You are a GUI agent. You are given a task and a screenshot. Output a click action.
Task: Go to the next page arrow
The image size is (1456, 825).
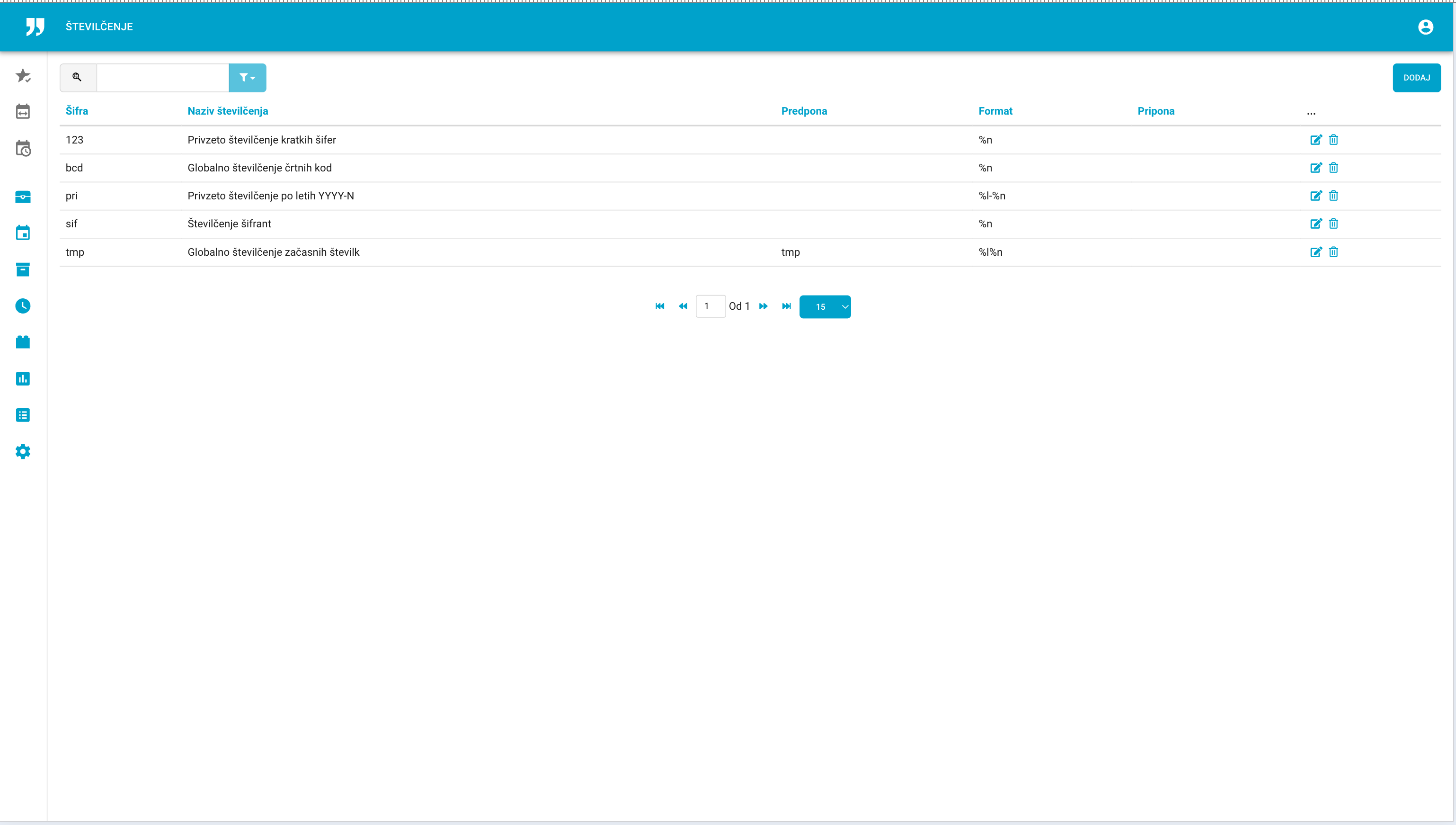763,306
